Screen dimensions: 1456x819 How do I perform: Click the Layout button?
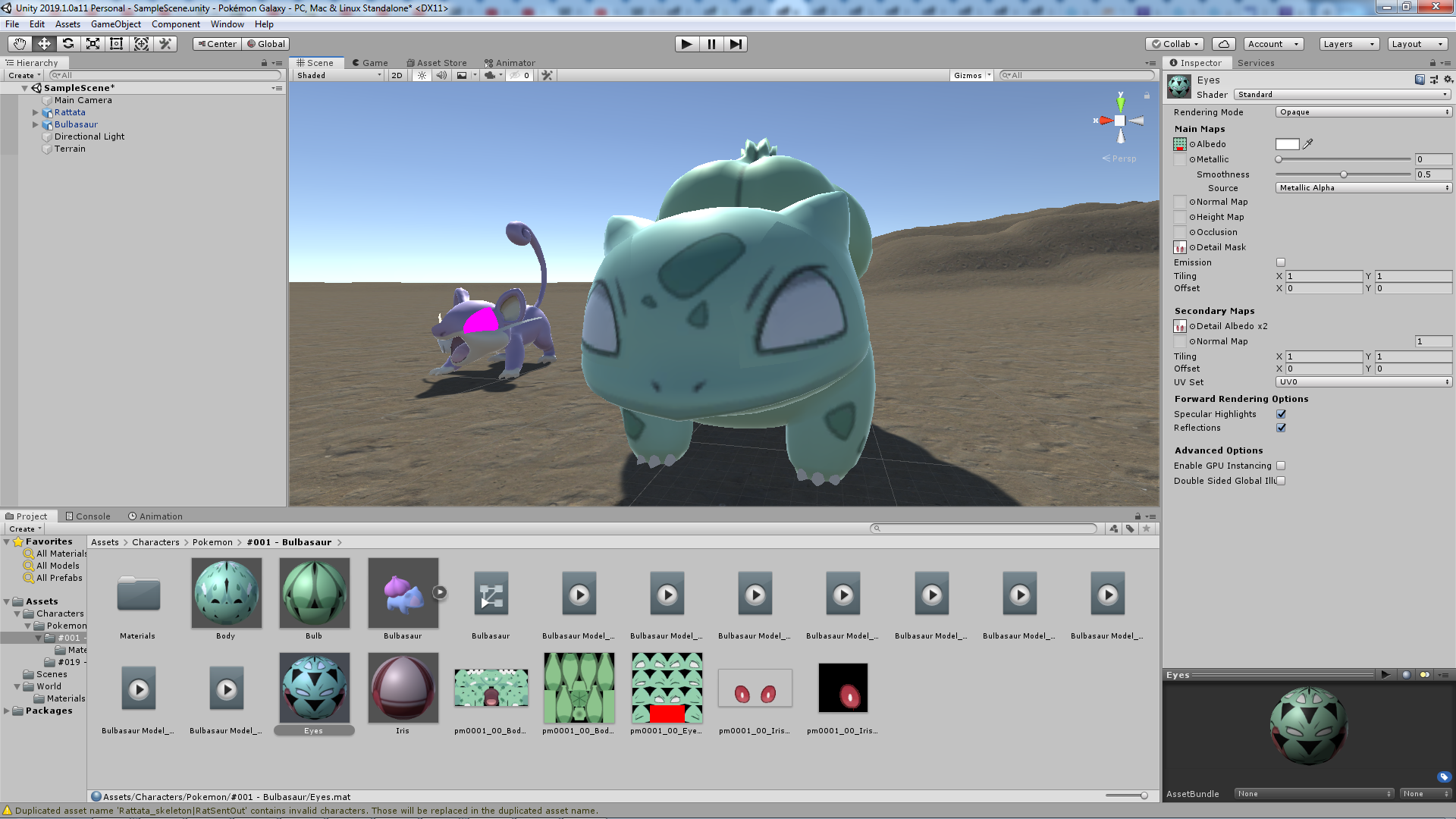point(1417,44)
